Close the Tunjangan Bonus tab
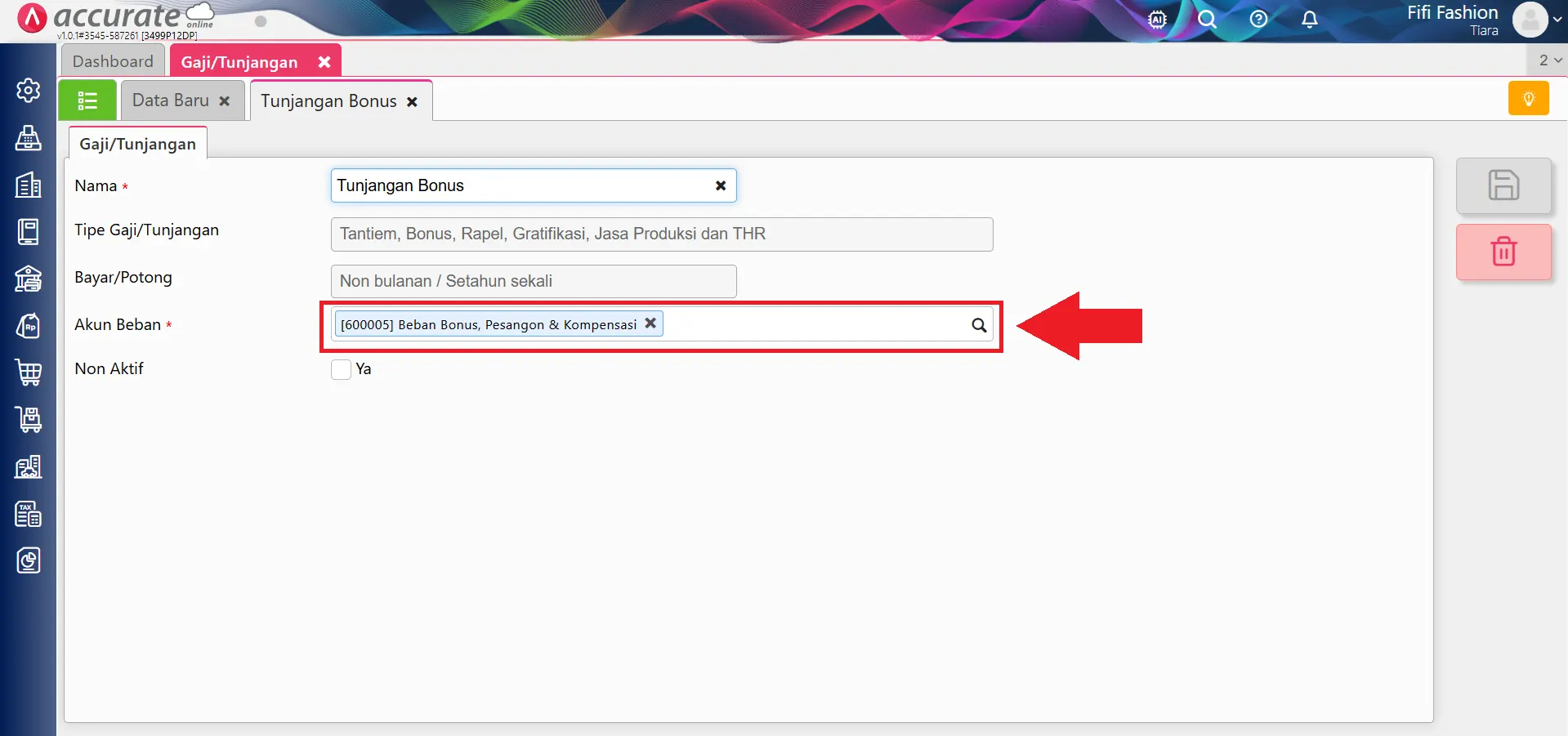 [413, 102]
